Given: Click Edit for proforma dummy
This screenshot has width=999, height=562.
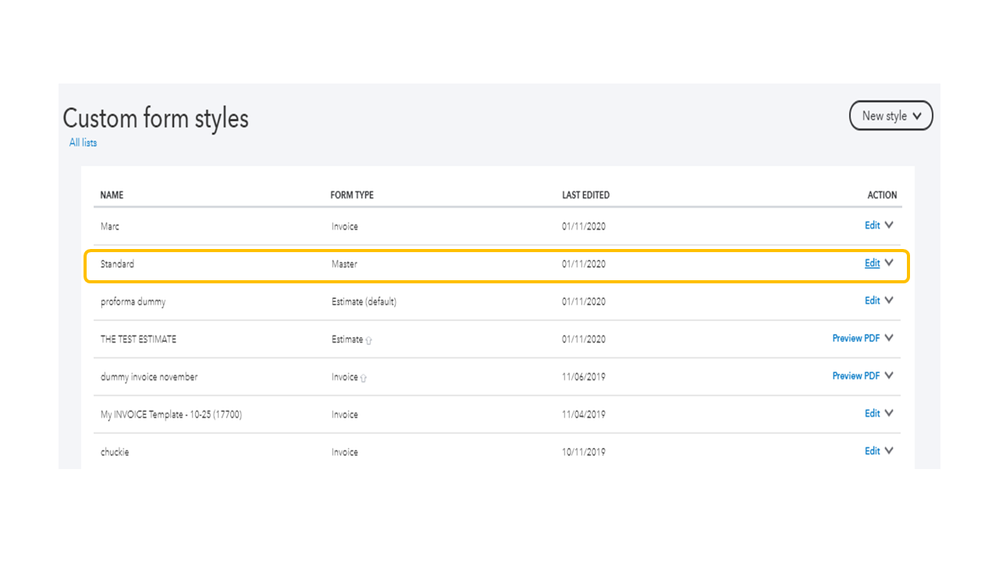Looking at the screenshot, I should tap(872, 301).
